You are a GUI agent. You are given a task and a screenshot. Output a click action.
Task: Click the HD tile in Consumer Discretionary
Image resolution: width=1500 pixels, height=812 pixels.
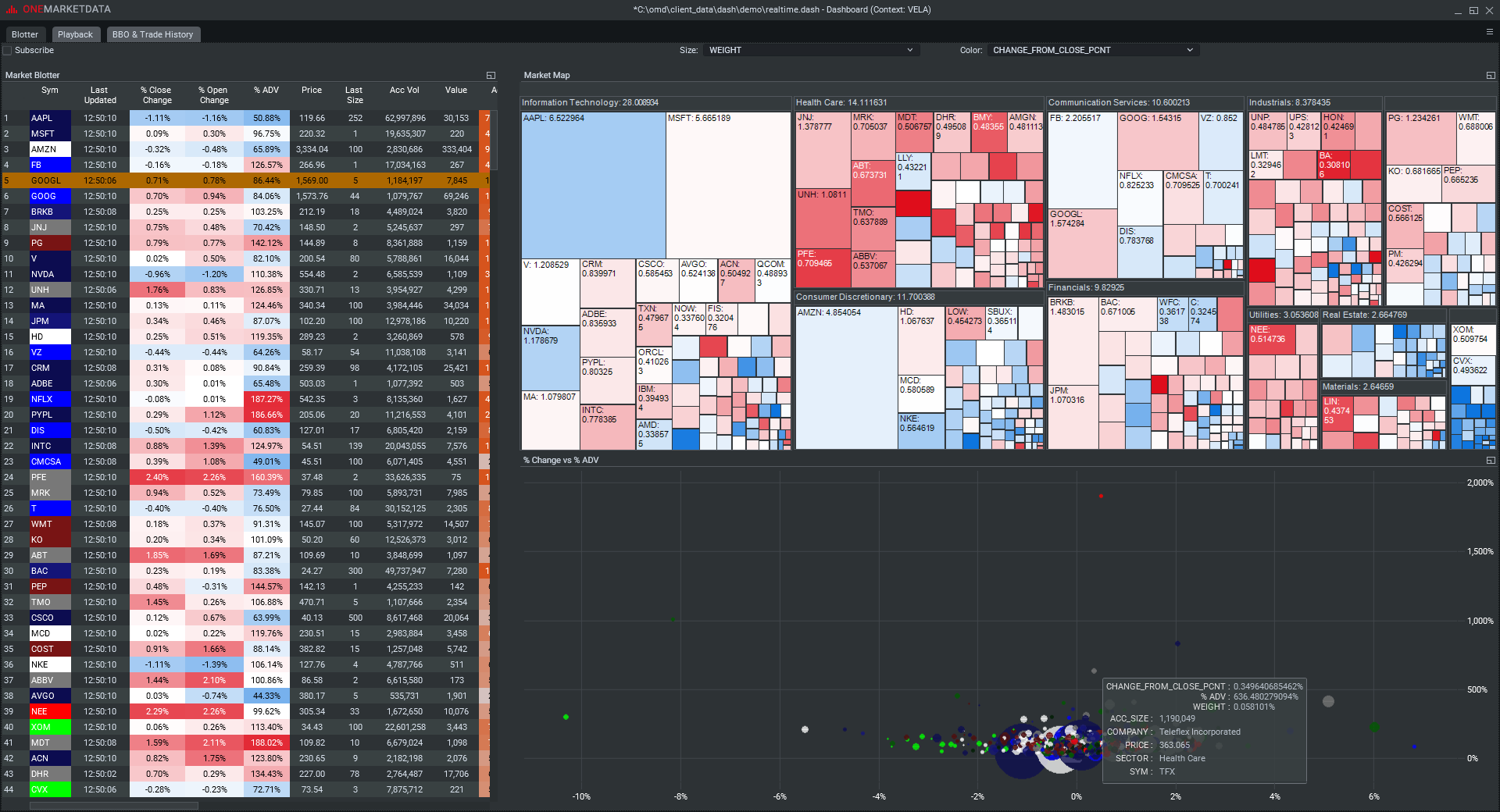(x=921, y=340)
